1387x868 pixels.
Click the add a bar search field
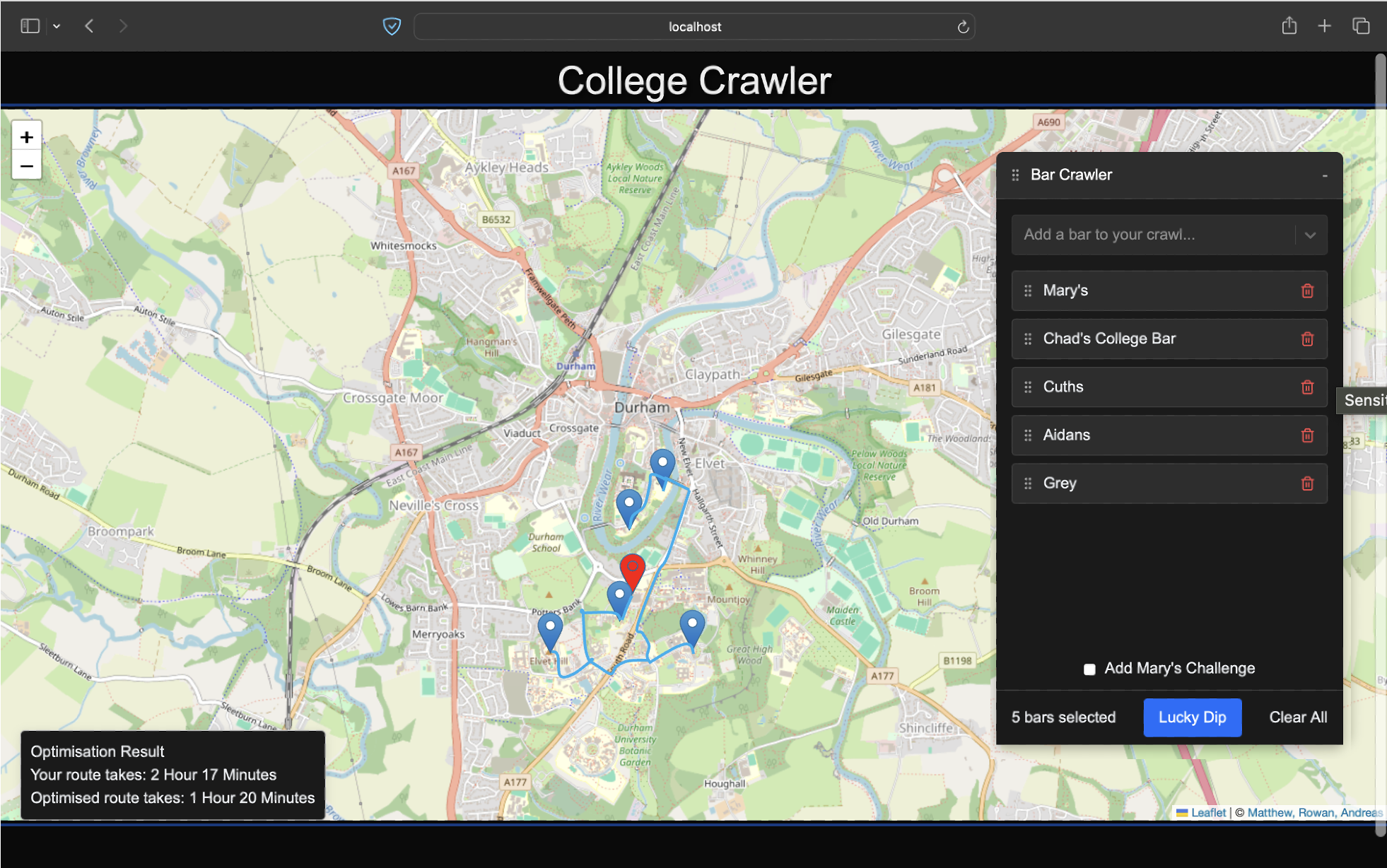click(1152, 235)
